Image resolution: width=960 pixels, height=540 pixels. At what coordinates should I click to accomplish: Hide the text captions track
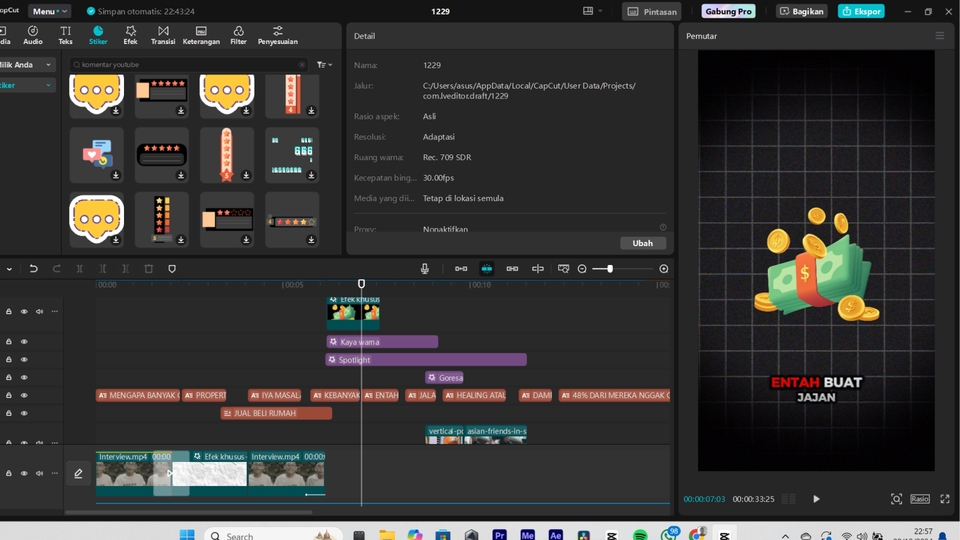click(24, 396)
